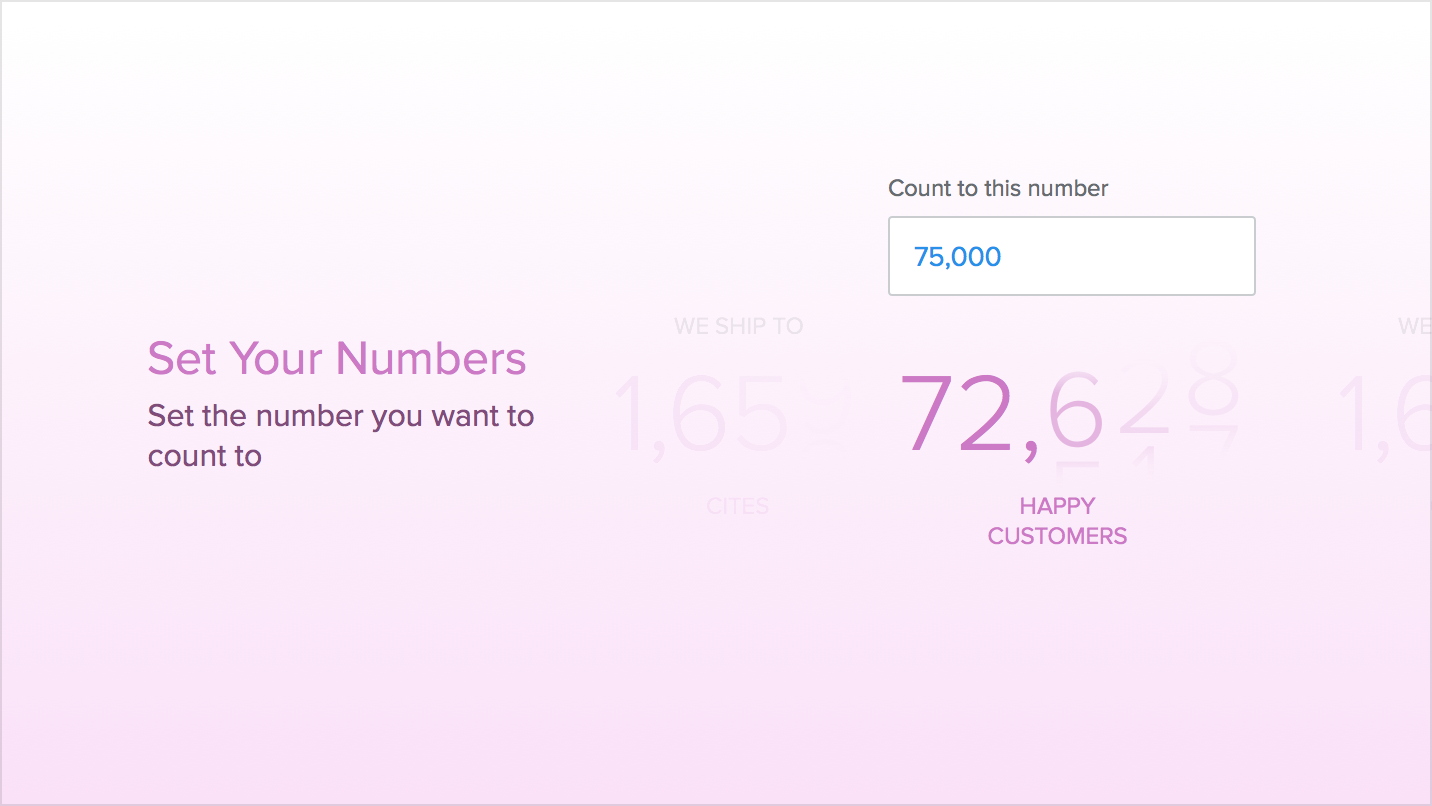Image resolution: width=1432 pixels, height=806 pixels.
Task: Click the faded 'CITES' caption
Action: 738,506
